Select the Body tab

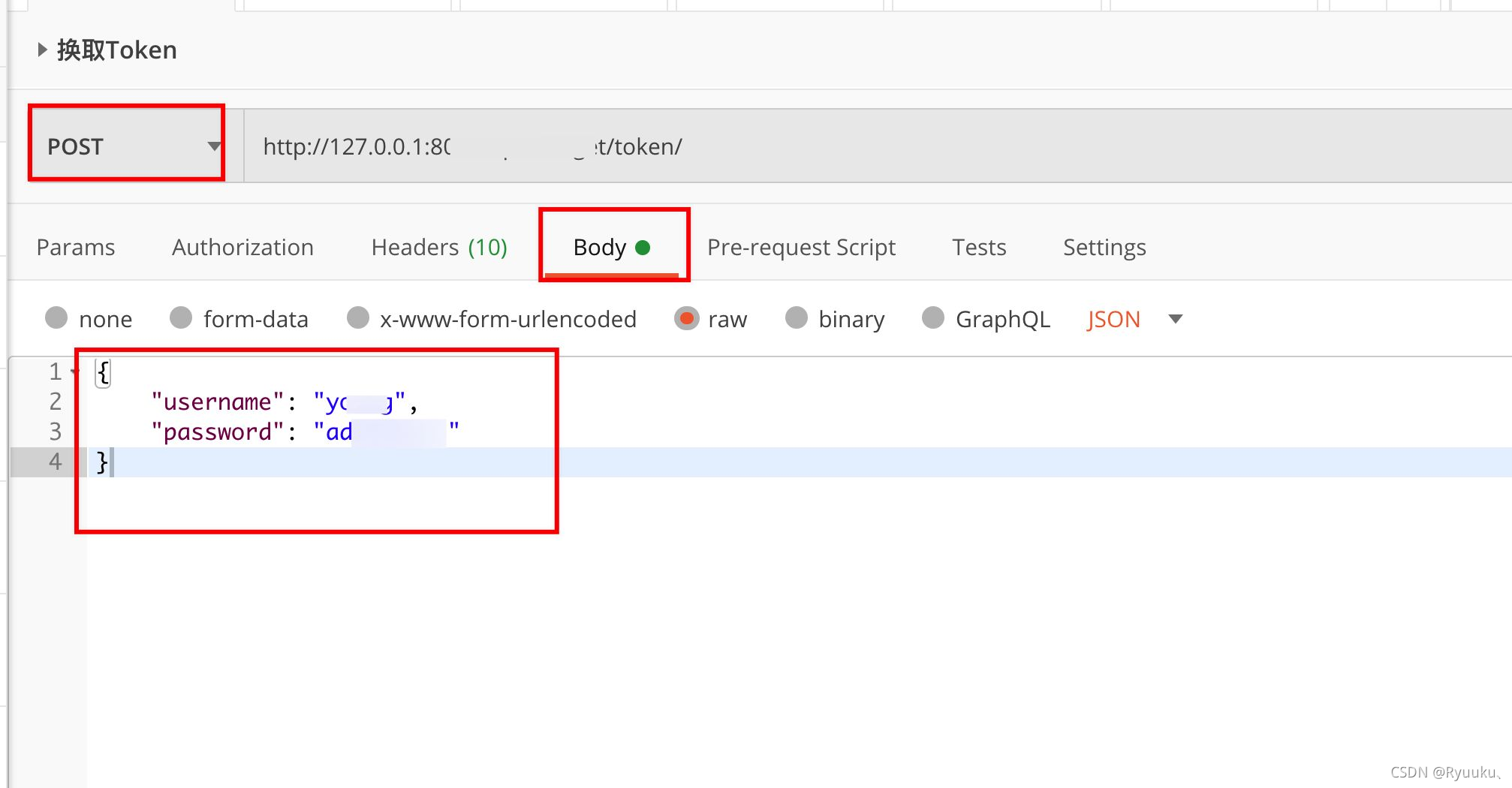612,247
